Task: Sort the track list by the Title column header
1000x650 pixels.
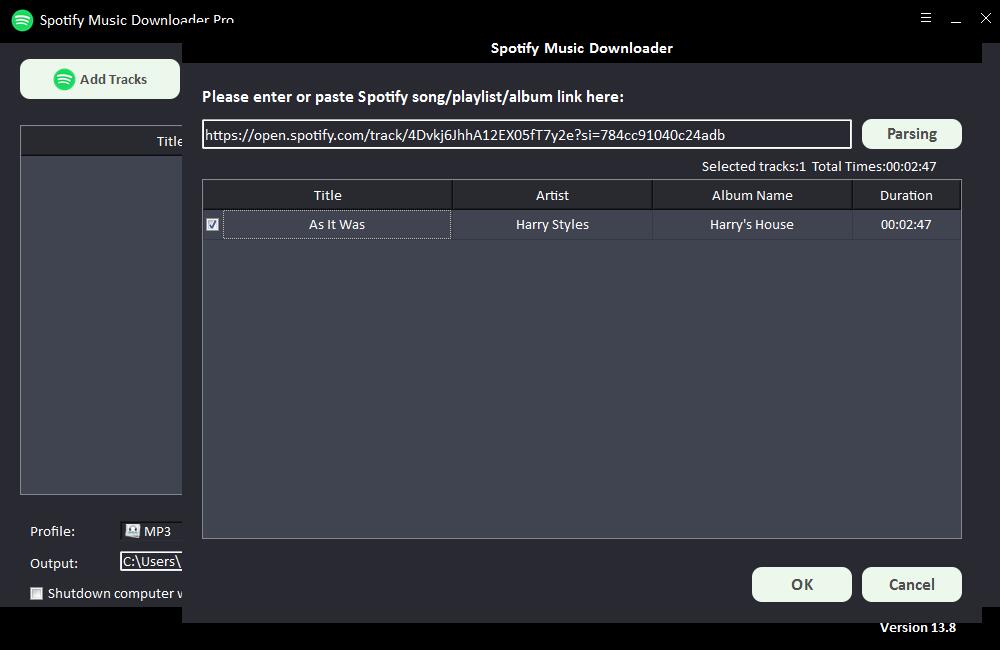Action: click(327, 195)
